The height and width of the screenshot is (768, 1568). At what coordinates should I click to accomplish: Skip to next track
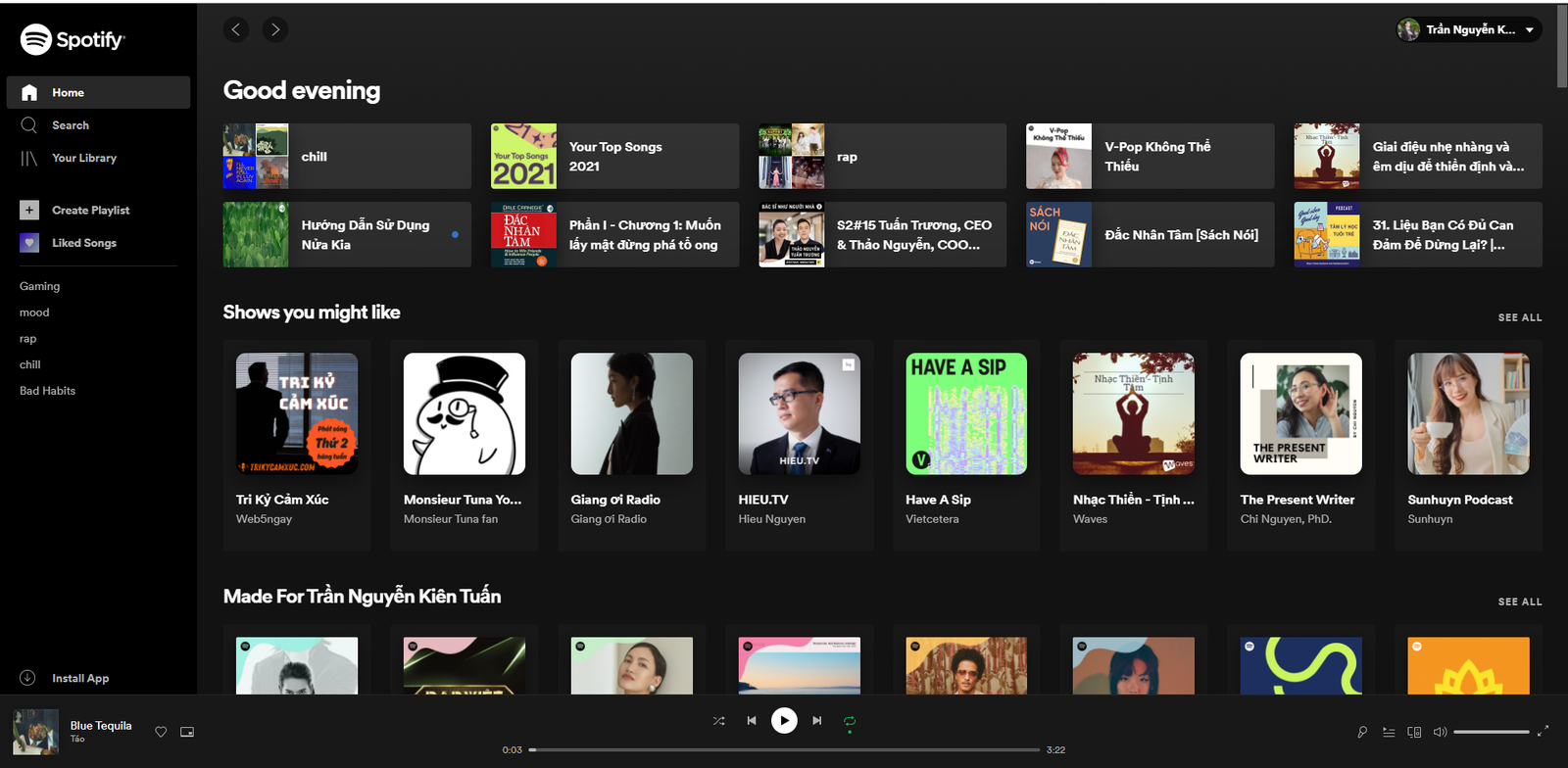coord(817,721)
